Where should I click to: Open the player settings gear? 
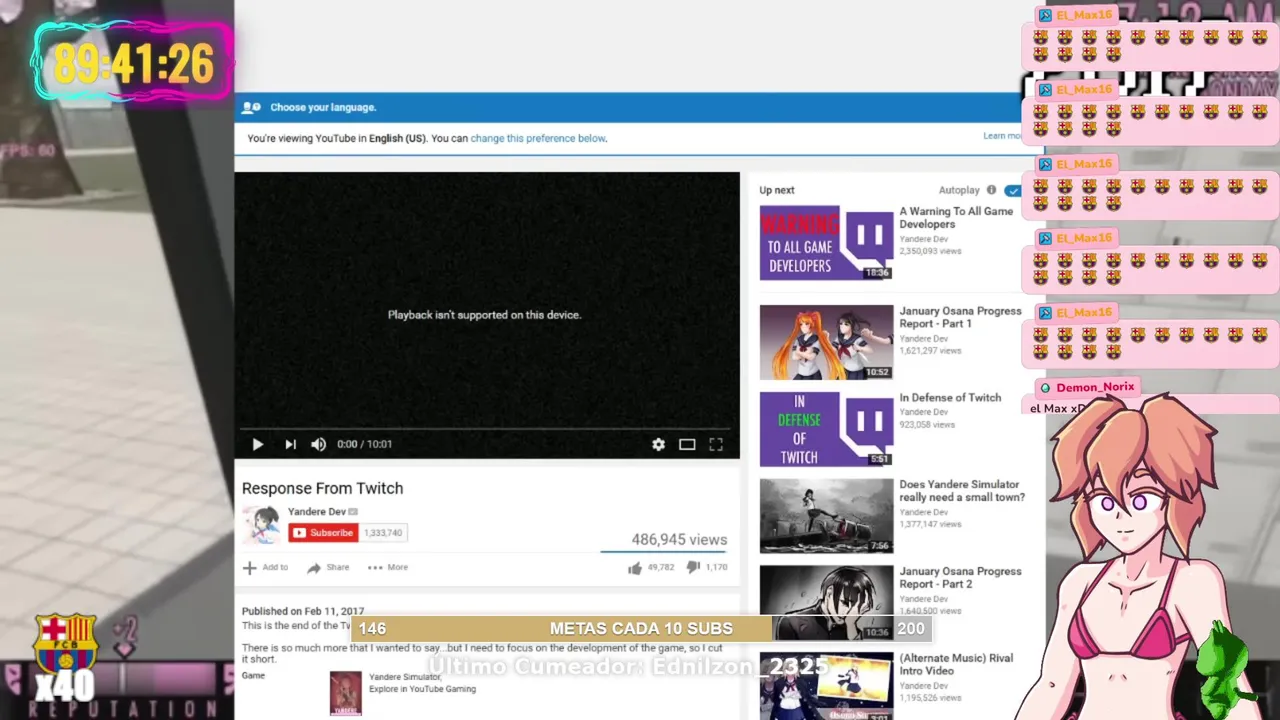coord(658,444)
